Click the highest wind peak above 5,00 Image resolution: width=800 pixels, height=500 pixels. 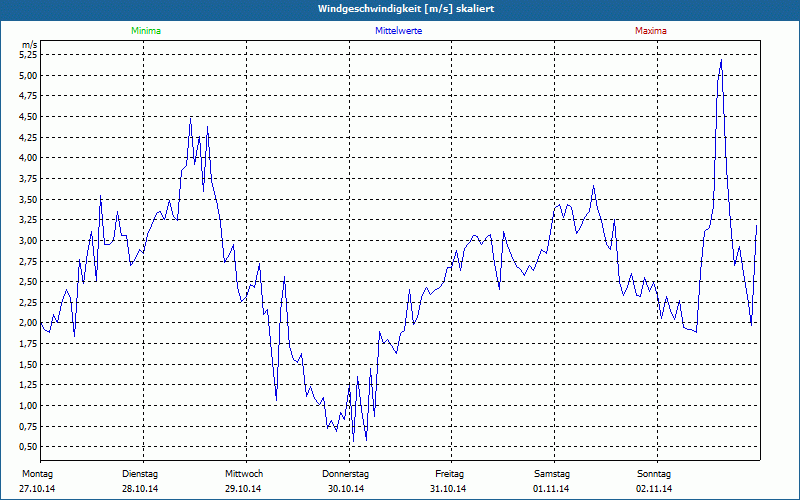(721, 61)
